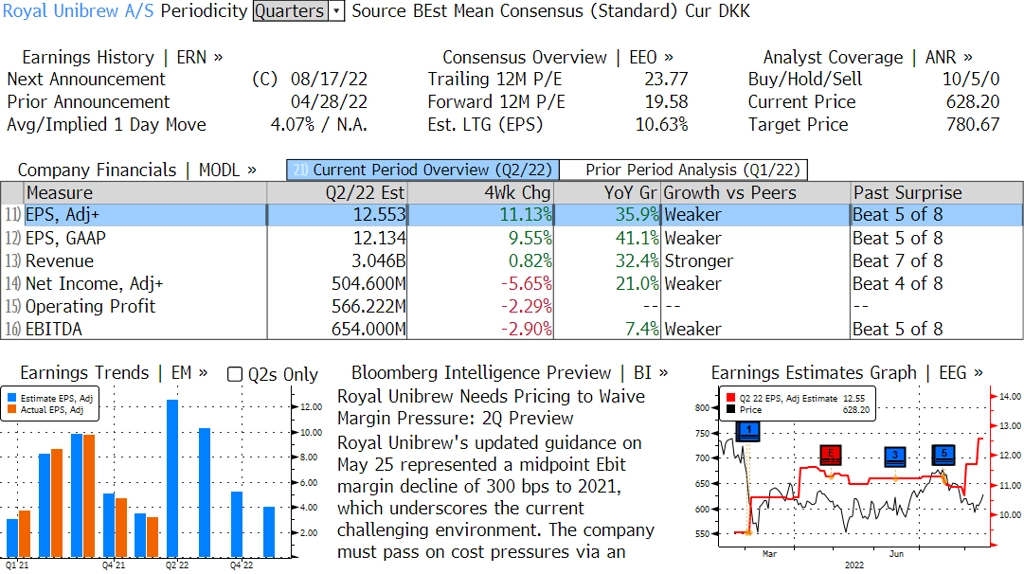
Task: Open Royal Unibrew A/S company link
Action: (78, 11)
